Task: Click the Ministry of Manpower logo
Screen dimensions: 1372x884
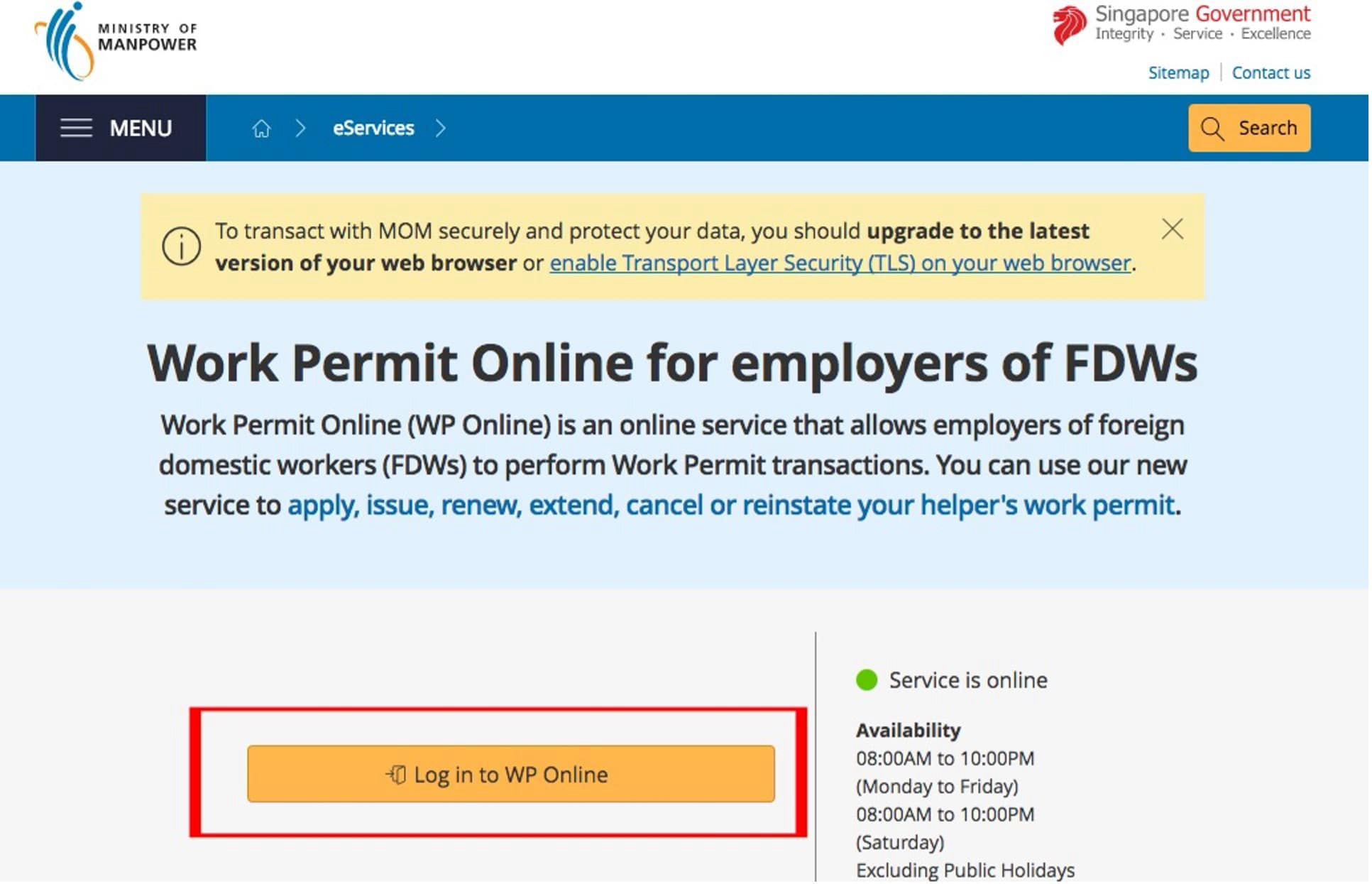Action: pos(116,41)
